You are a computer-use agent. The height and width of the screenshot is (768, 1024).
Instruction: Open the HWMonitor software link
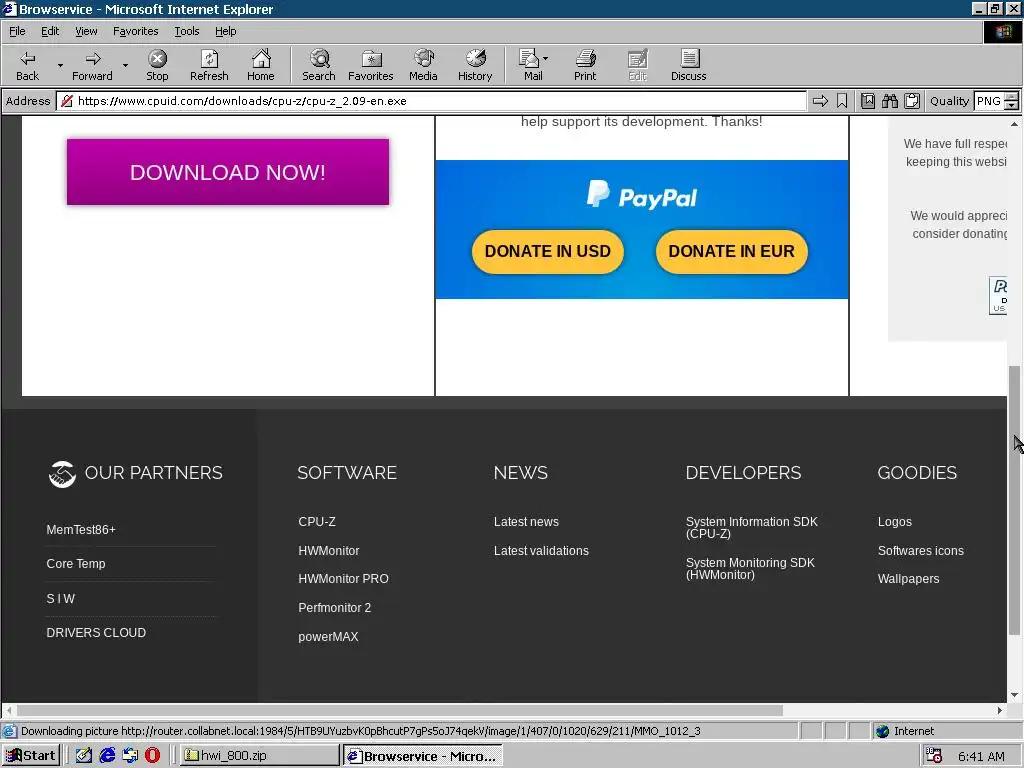pyautogui.click(x=328, y=551)
